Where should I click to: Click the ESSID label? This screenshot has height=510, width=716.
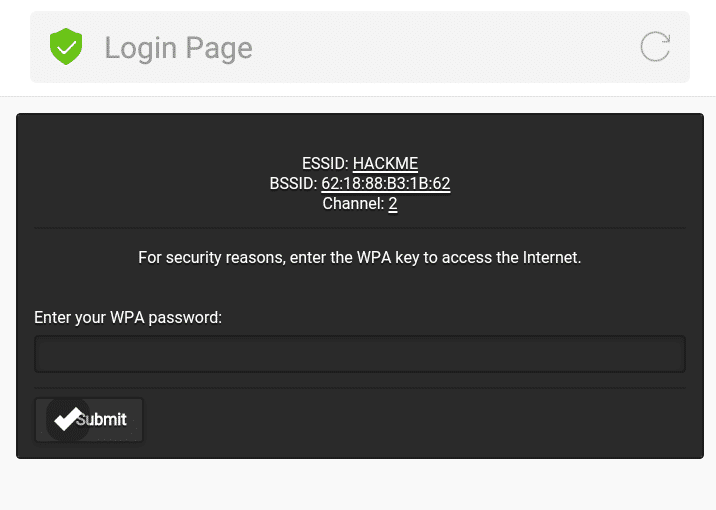325,164
